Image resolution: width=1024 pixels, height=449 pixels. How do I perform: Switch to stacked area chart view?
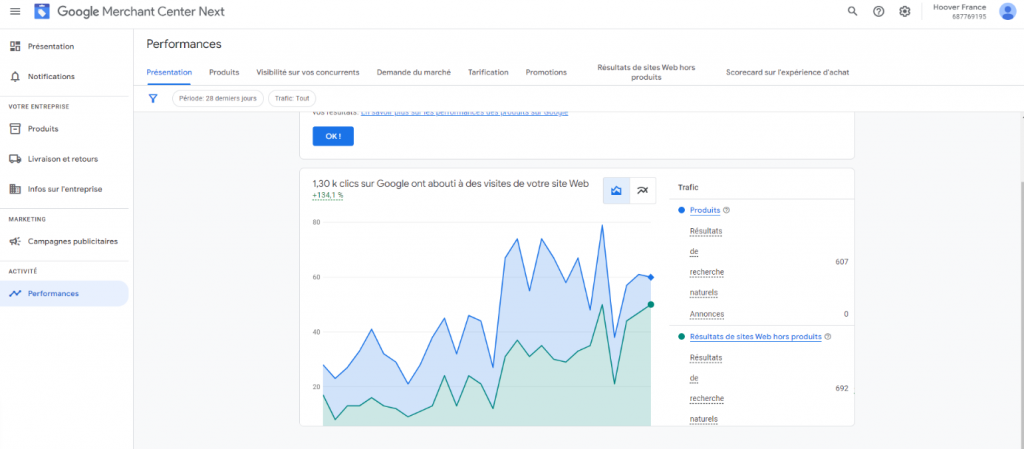[617, 190]
